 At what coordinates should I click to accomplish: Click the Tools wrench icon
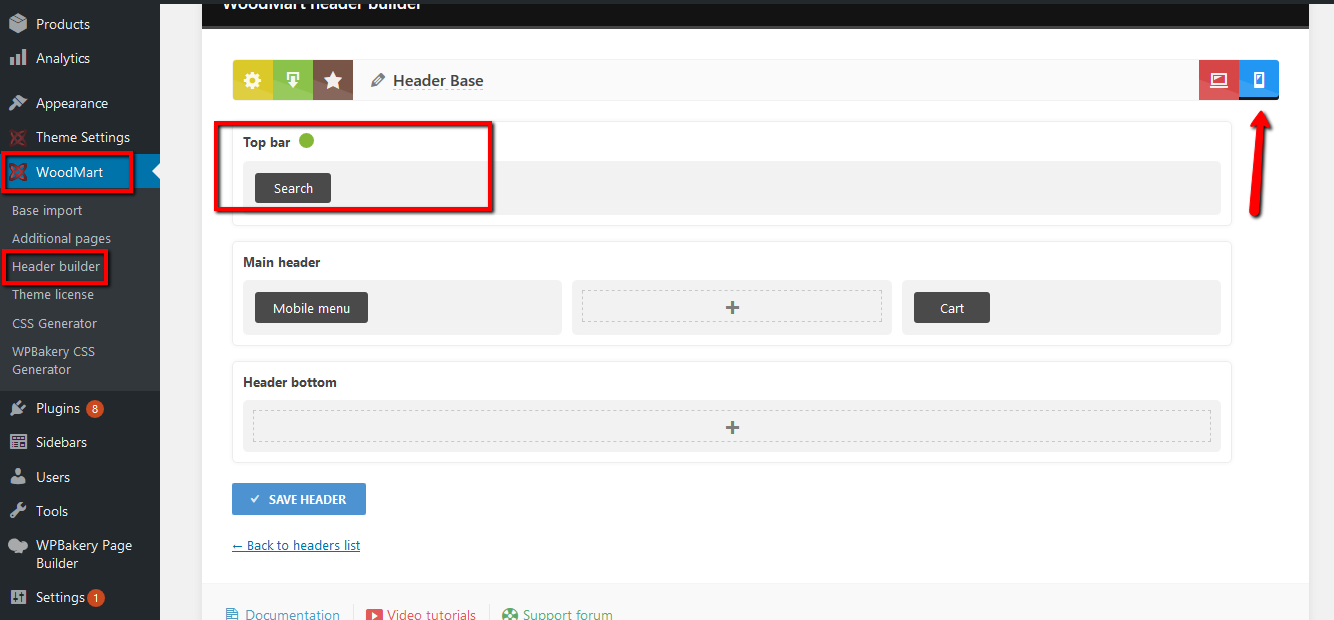point(18,511)
